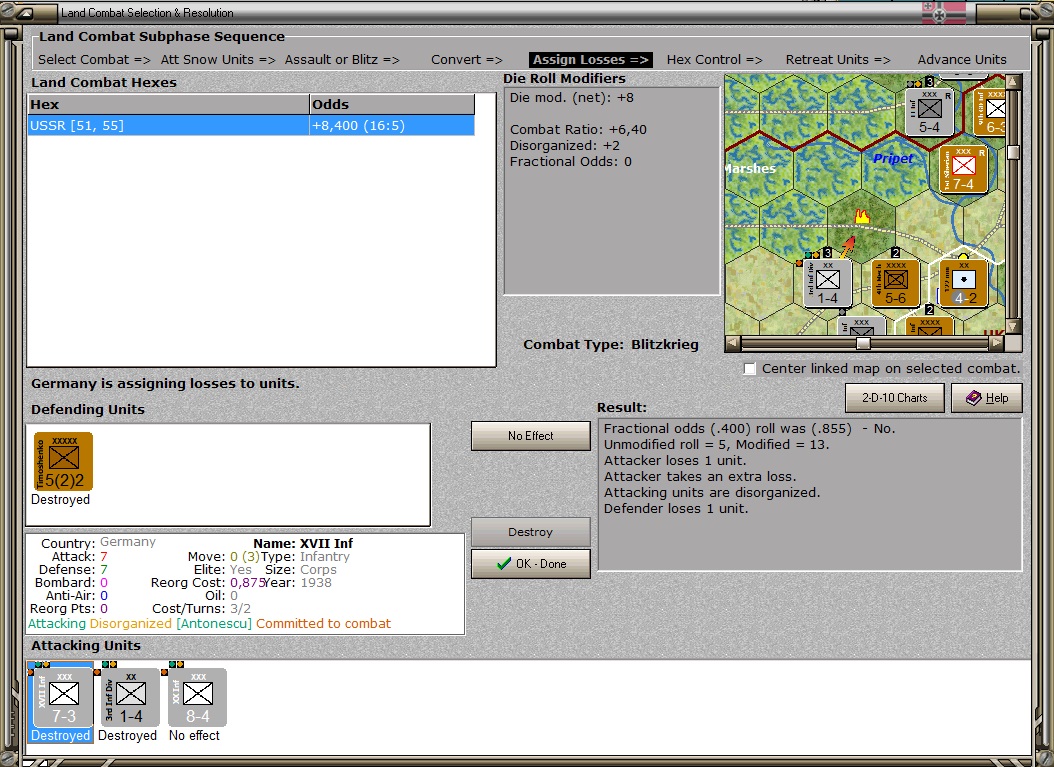The height and width of the screenshot is (767, 1054).
Task: Select the 3rd Inf Div 1-4 attacking unit
Action: click(x=128, y=698)
